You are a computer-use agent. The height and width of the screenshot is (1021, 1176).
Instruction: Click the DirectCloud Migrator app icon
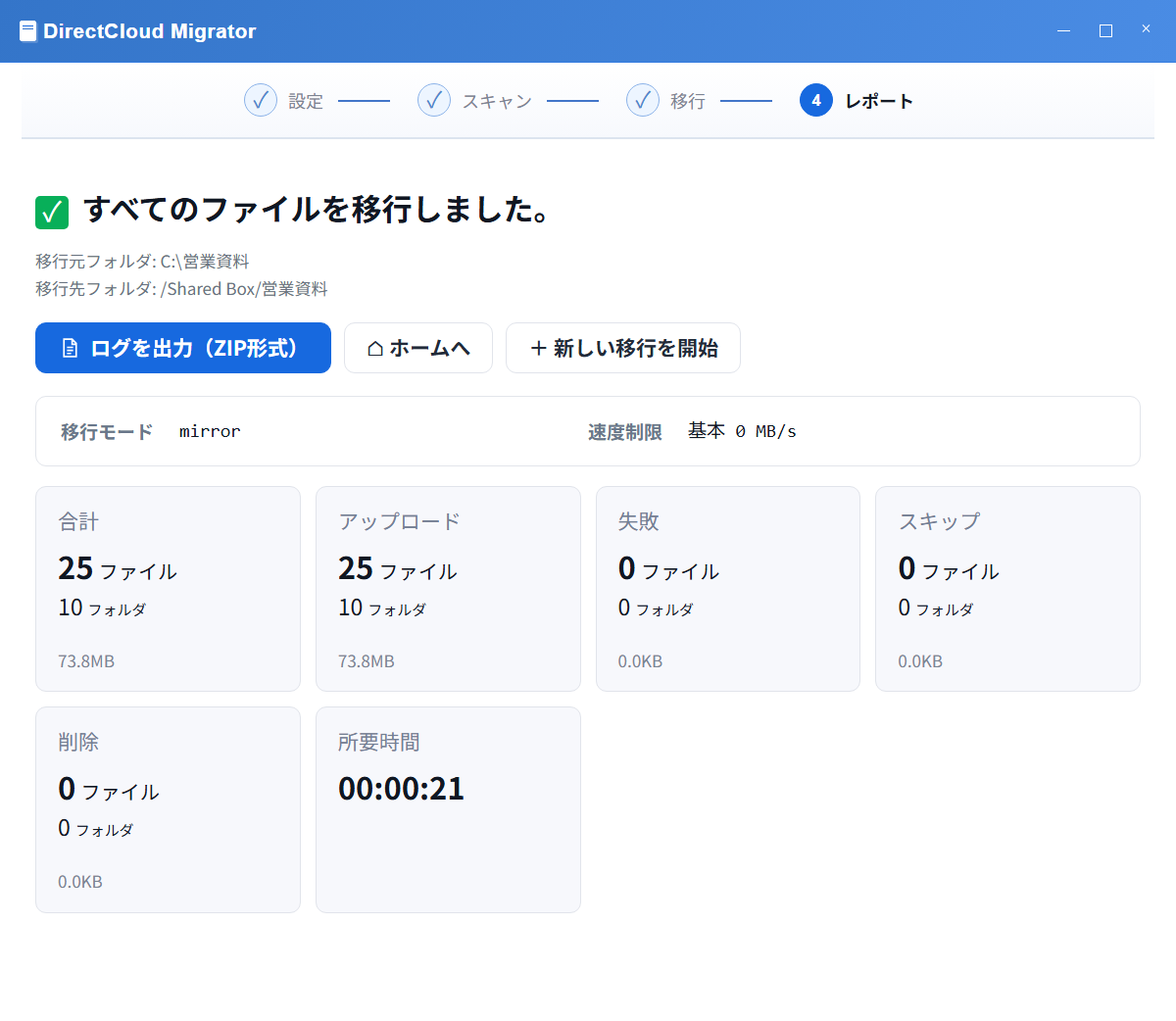pyautogui.click(x=28, y=31)
